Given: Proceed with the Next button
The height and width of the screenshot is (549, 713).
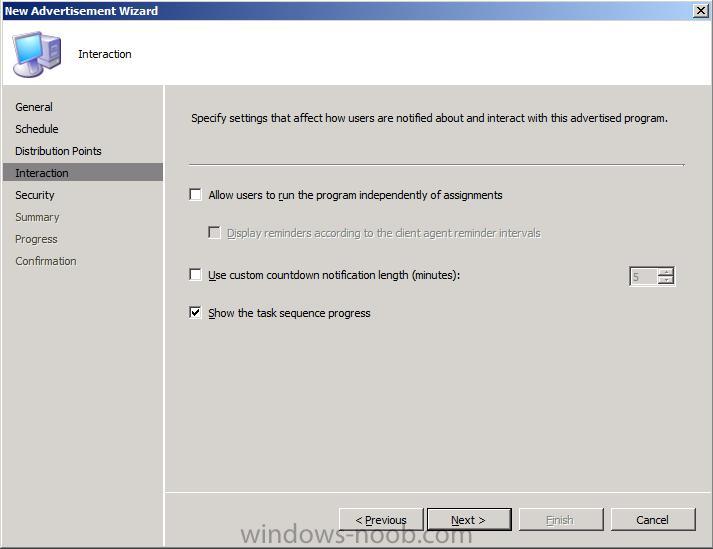Looking at the screenshot, I should pos(469,519).
